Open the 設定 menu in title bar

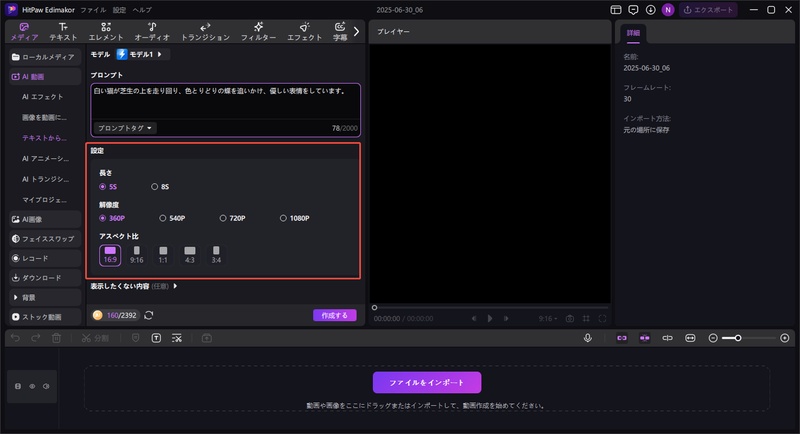pyautogui.click(x=119, y=10)
